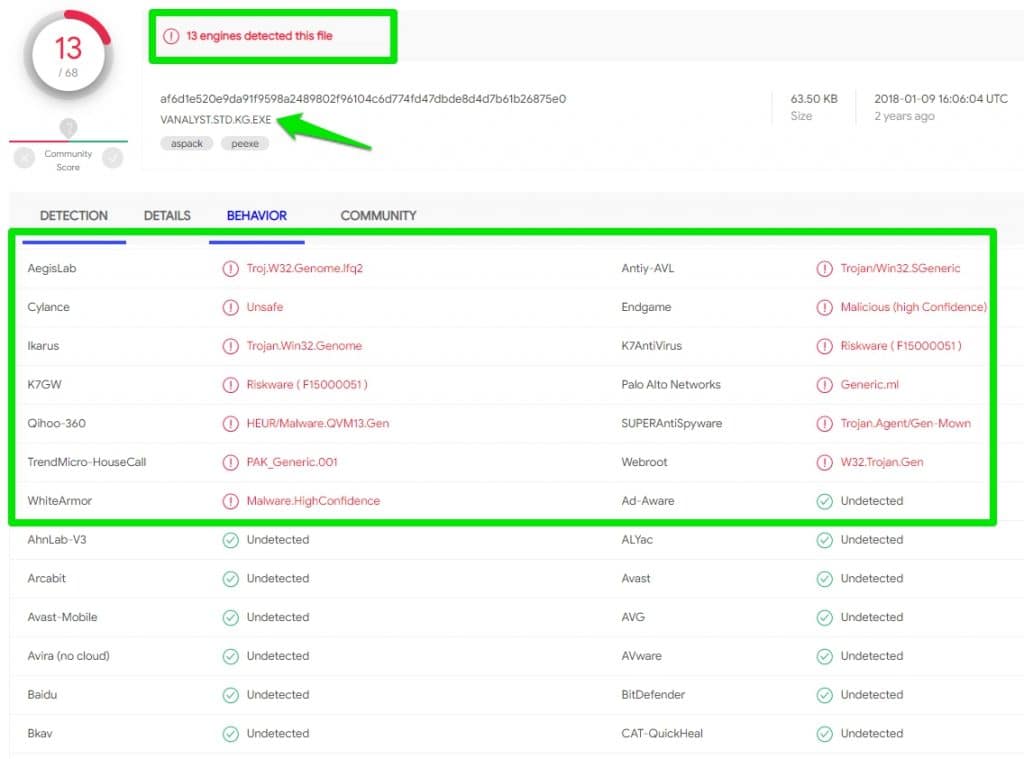Viewport: 1024px width, 759px height.
Task: Click the warning icon next to K7AntiVirus Riskware
Action: point(825,345)
